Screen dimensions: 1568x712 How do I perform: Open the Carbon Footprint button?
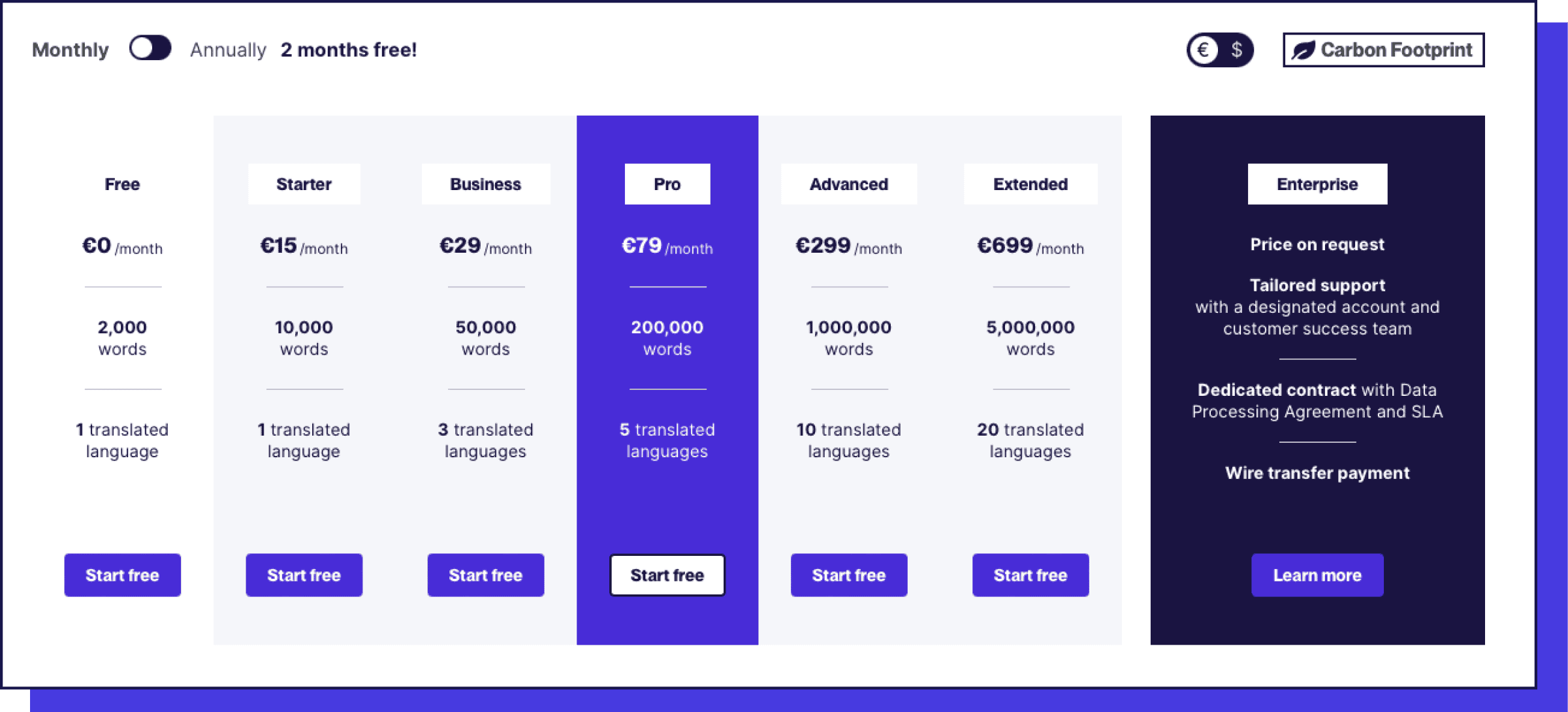tap(1383, 50)
